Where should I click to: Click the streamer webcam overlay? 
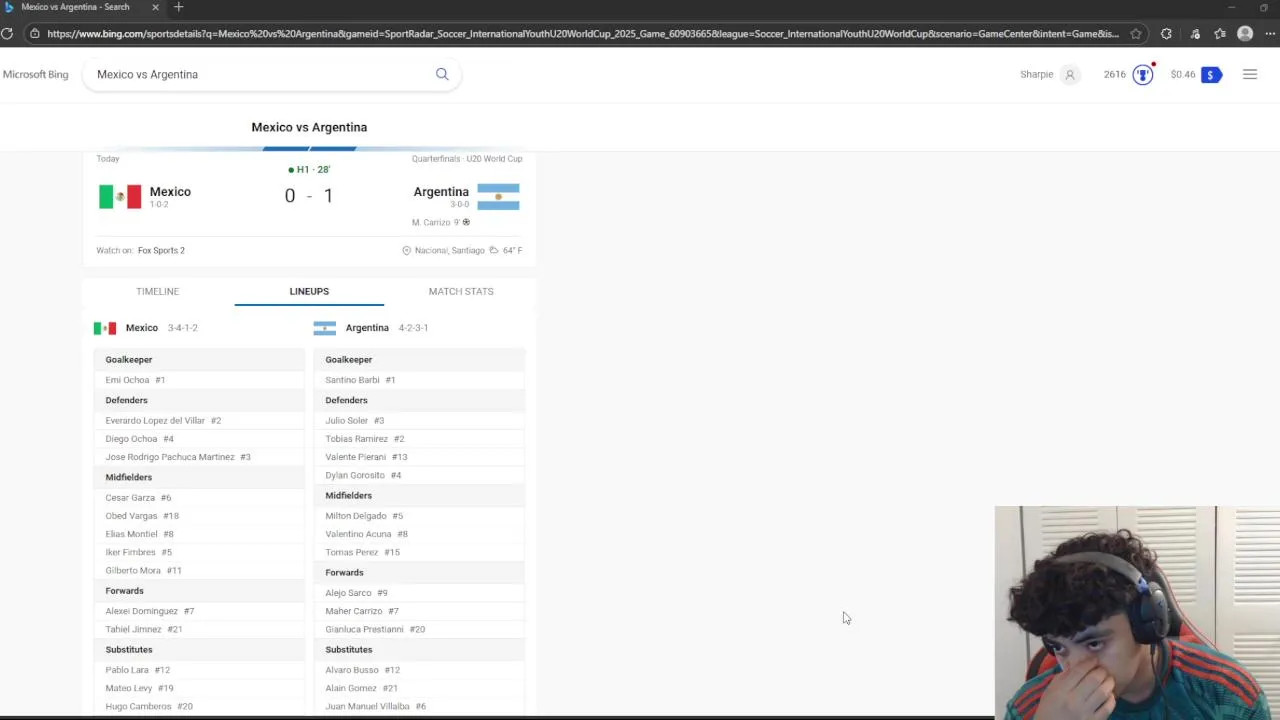(1137, 612)
